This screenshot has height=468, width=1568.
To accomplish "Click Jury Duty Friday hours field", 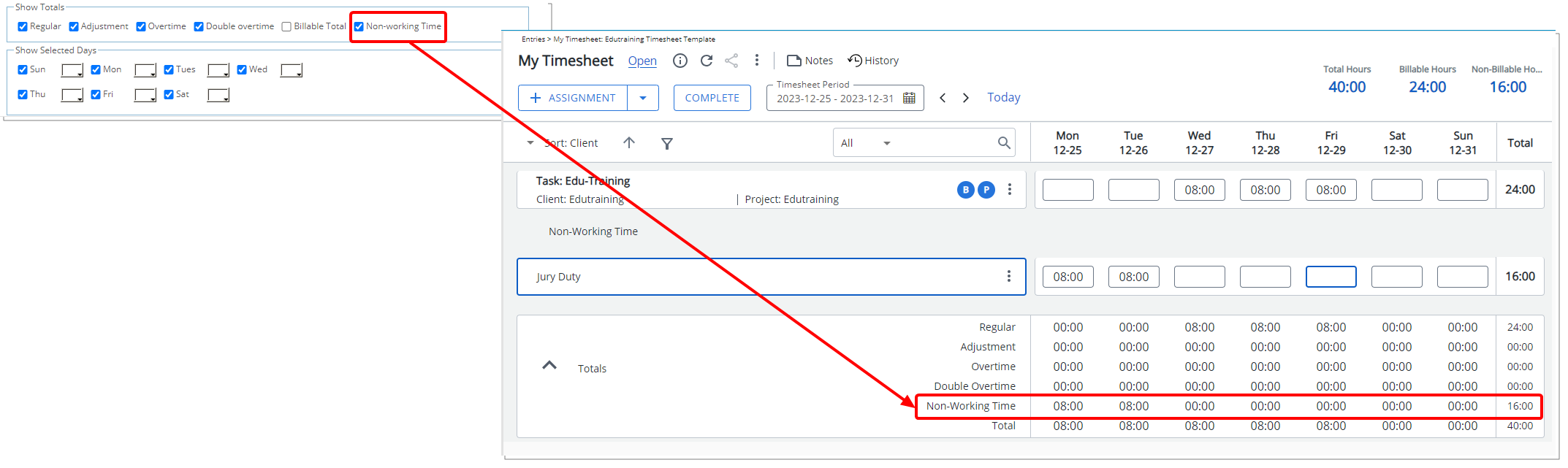I will click(1331, 277).
